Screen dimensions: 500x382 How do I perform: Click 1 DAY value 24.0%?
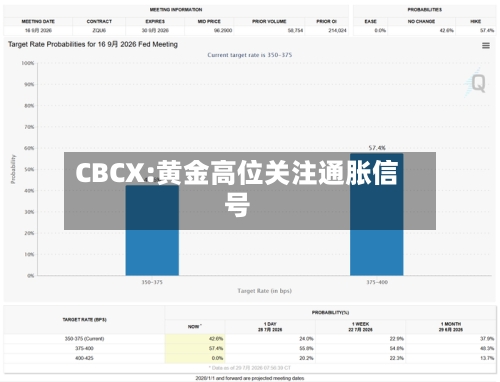click(x=306, y=339)
